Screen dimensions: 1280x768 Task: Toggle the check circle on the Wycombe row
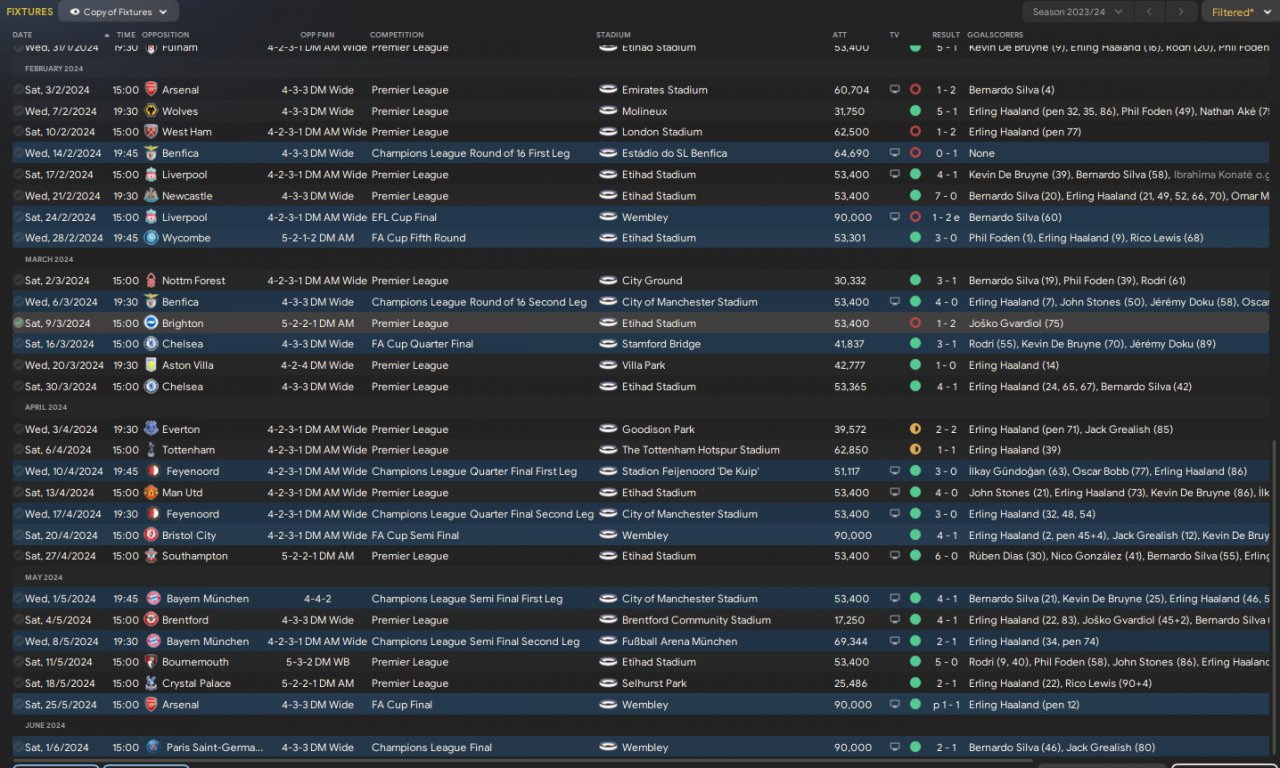click(x=18, y=238)
